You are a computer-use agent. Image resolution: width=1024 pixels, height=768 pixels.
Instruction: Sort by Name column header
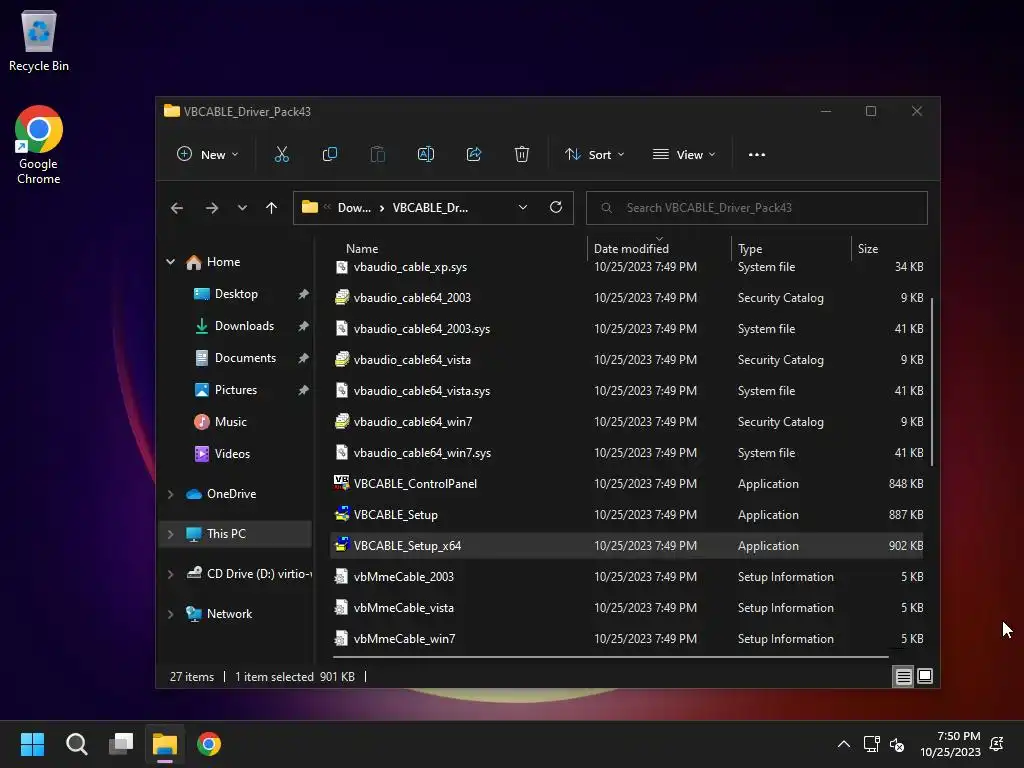coord(362,249)
